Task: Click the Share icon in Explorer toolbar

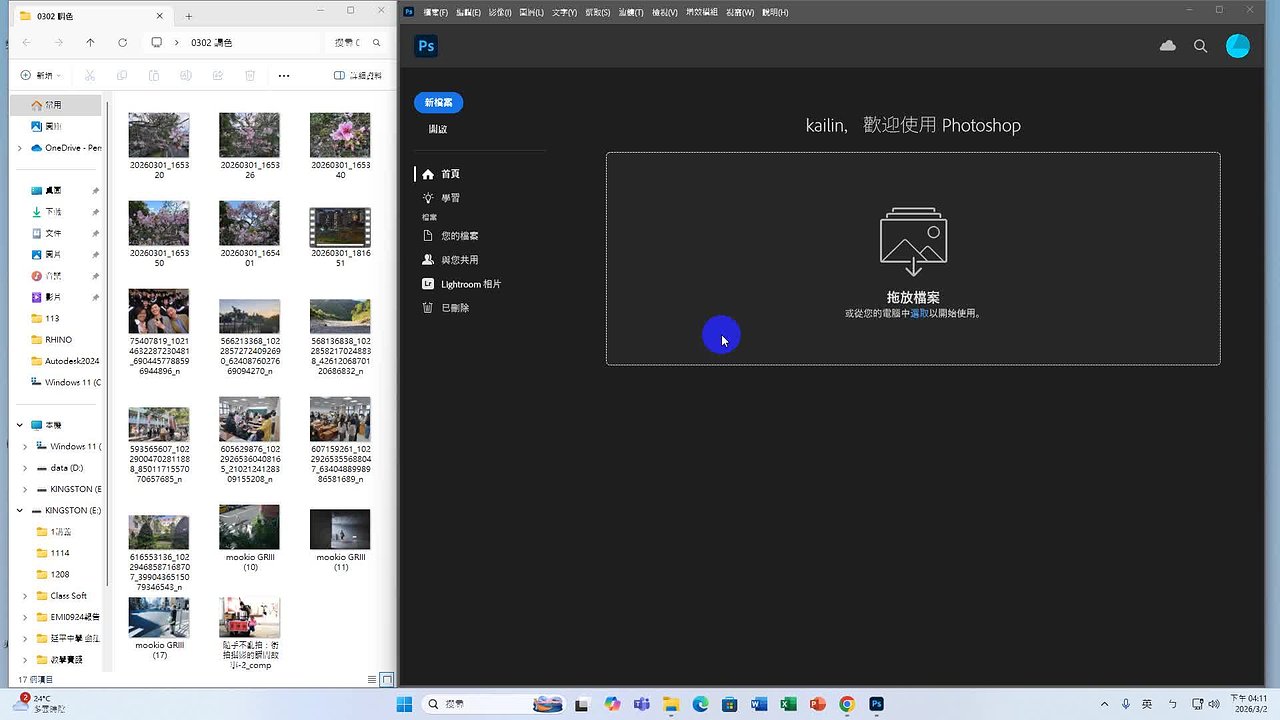Action: click(x=217, y=75)
